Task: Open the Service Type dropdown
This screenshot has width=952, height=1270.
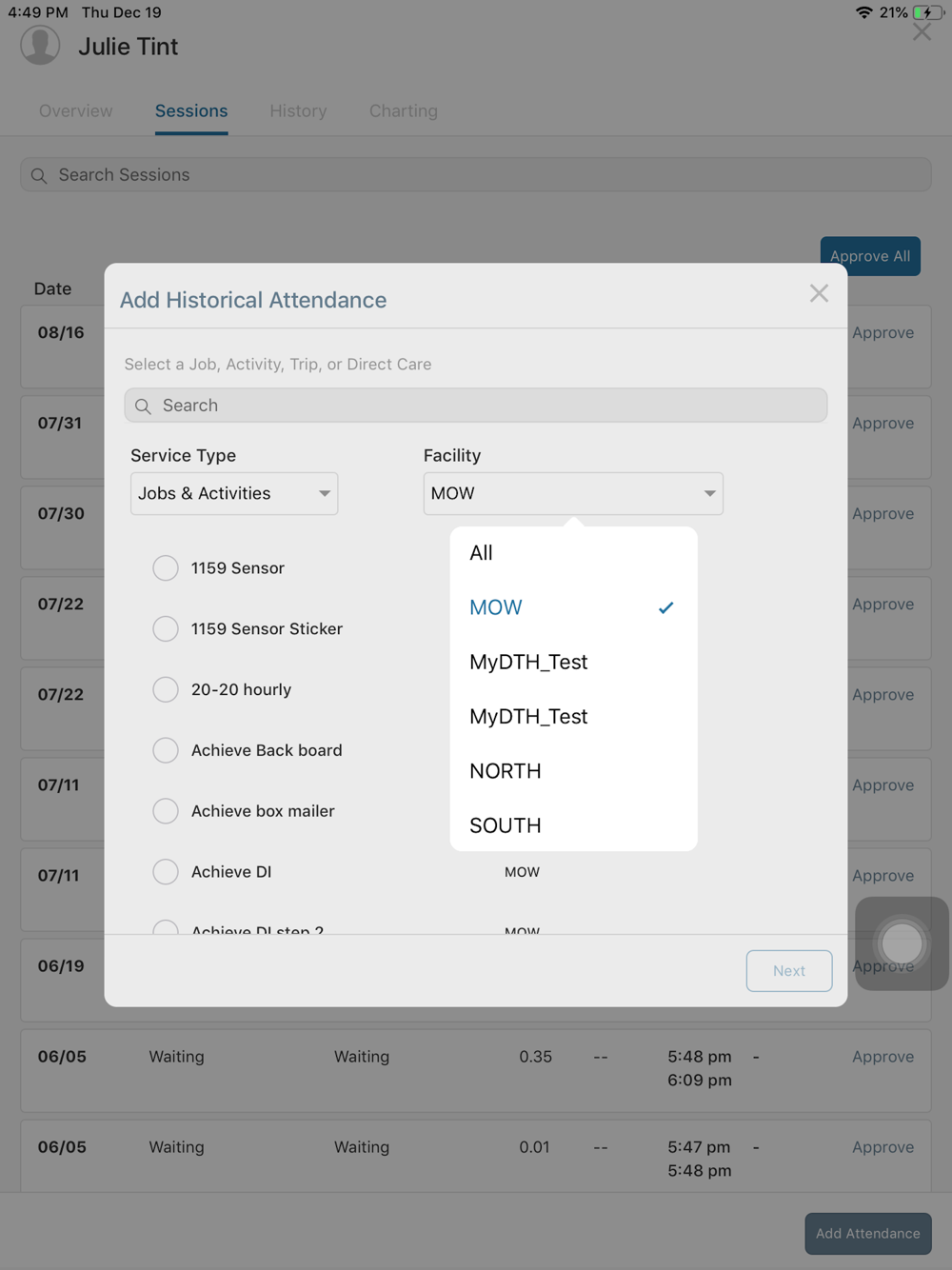Action: [x=234, y=494]
